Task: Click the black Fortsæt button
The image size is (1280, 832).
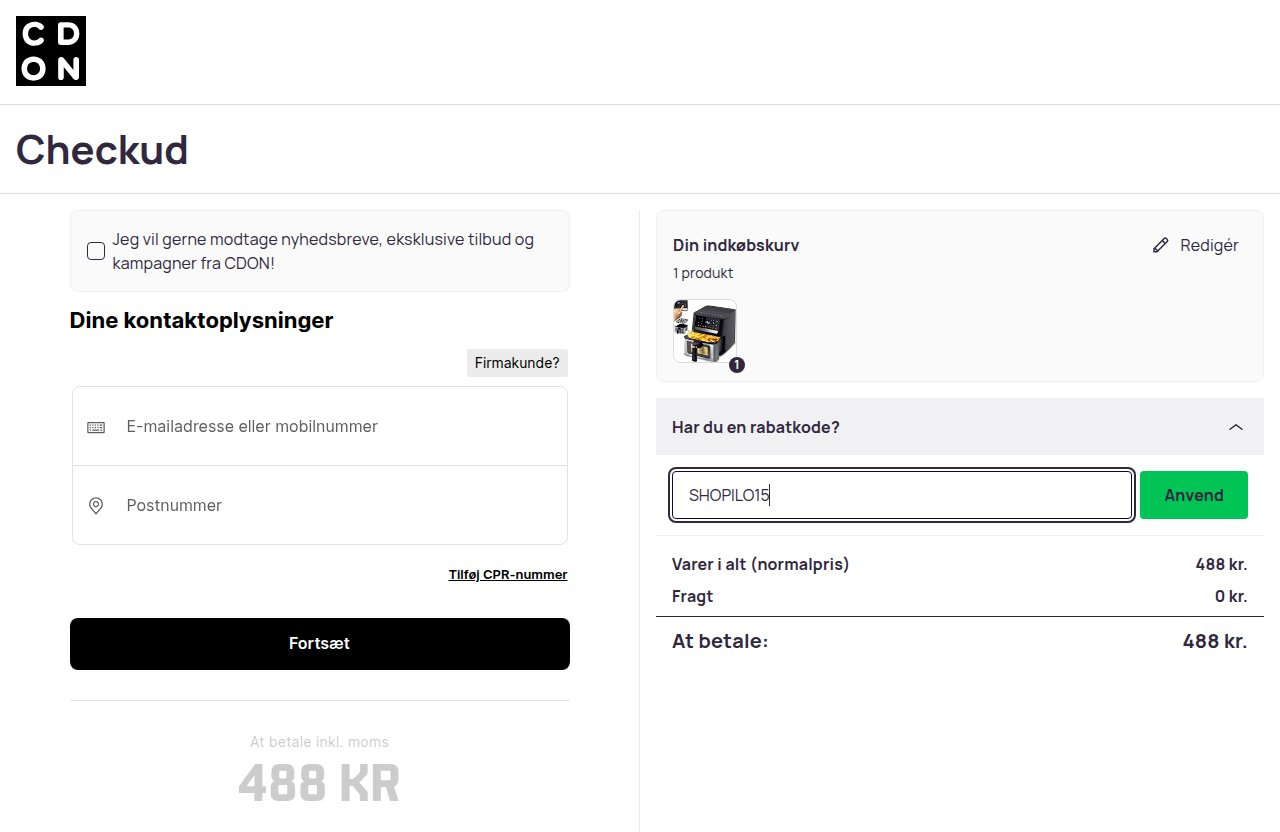Action: 320,644
